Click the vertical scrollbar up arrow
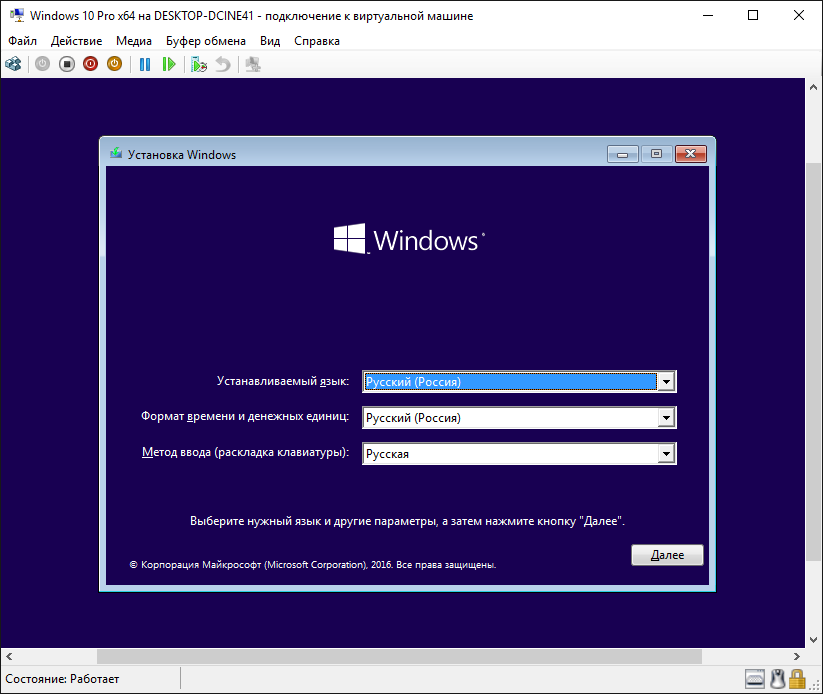The width and height of the screenshot is (823, 694). click(814, 87)
